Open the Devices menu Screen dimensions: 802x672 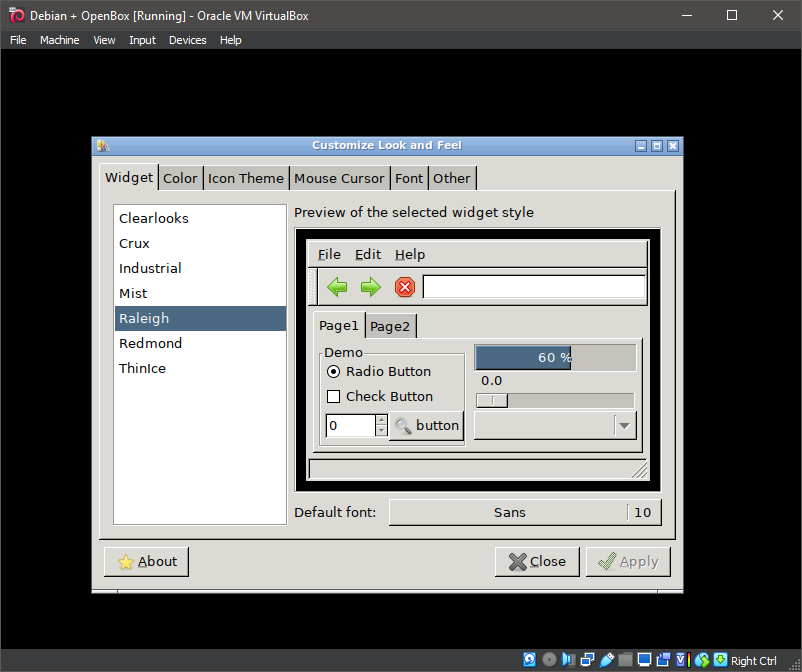(187, 40)
